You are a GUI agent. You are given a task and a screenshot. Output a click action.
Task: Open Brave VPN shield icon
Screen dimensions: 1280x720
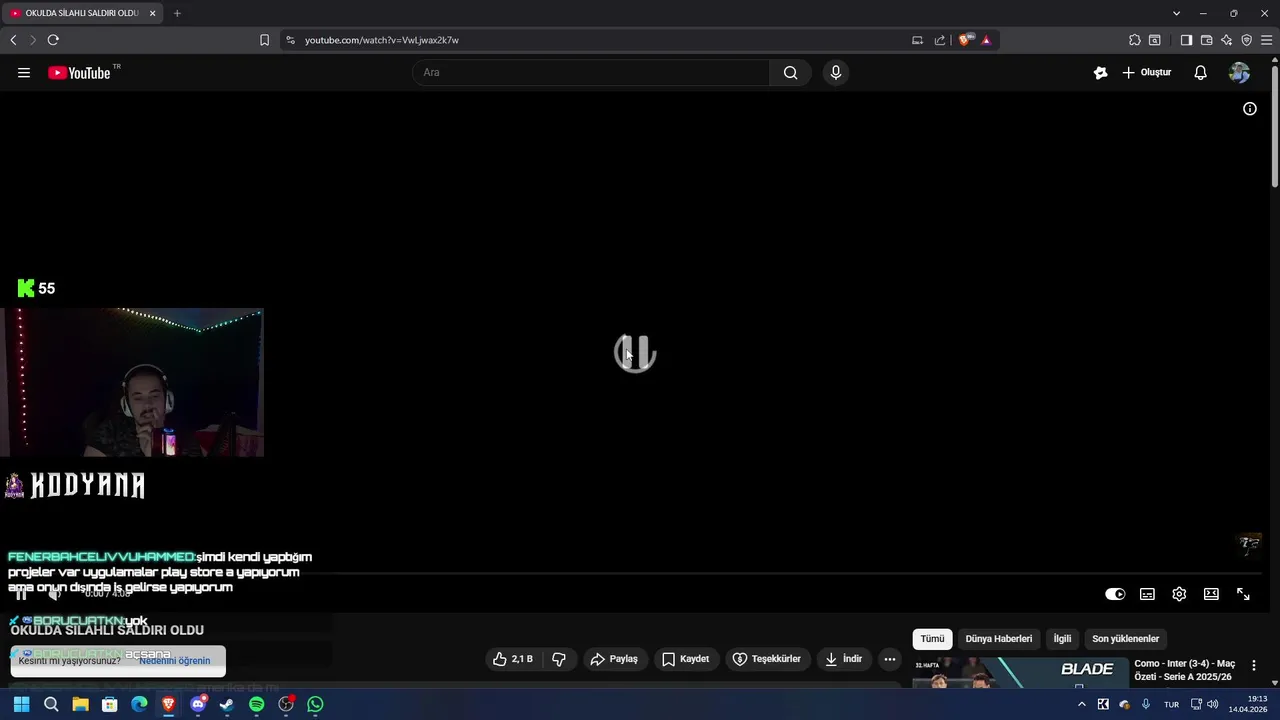coord(1246,40)
